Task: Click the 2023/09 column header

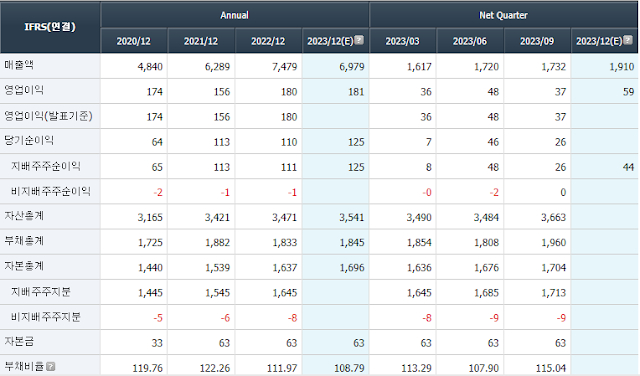Action: pyautogui.click(x=537, y=41)
